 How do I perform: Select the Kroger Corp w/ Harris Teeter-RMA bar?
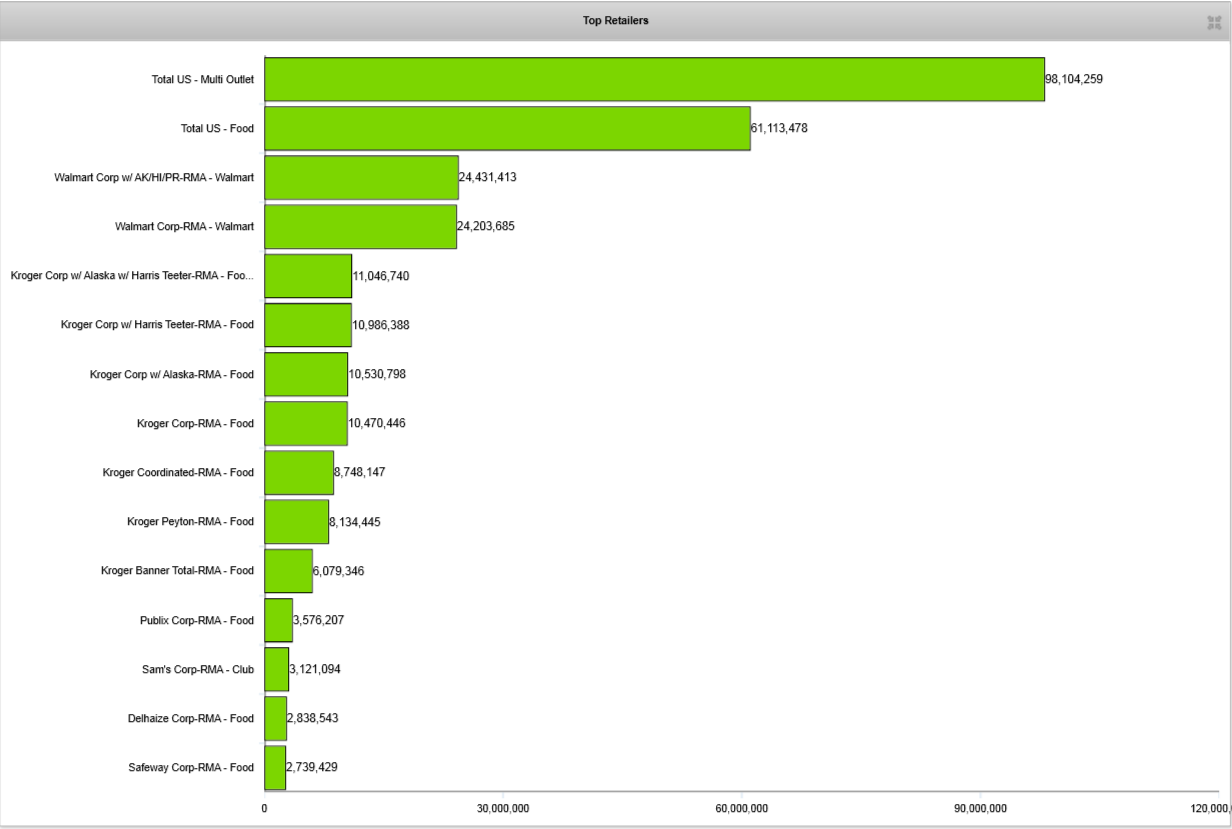[x=308, y=325]
